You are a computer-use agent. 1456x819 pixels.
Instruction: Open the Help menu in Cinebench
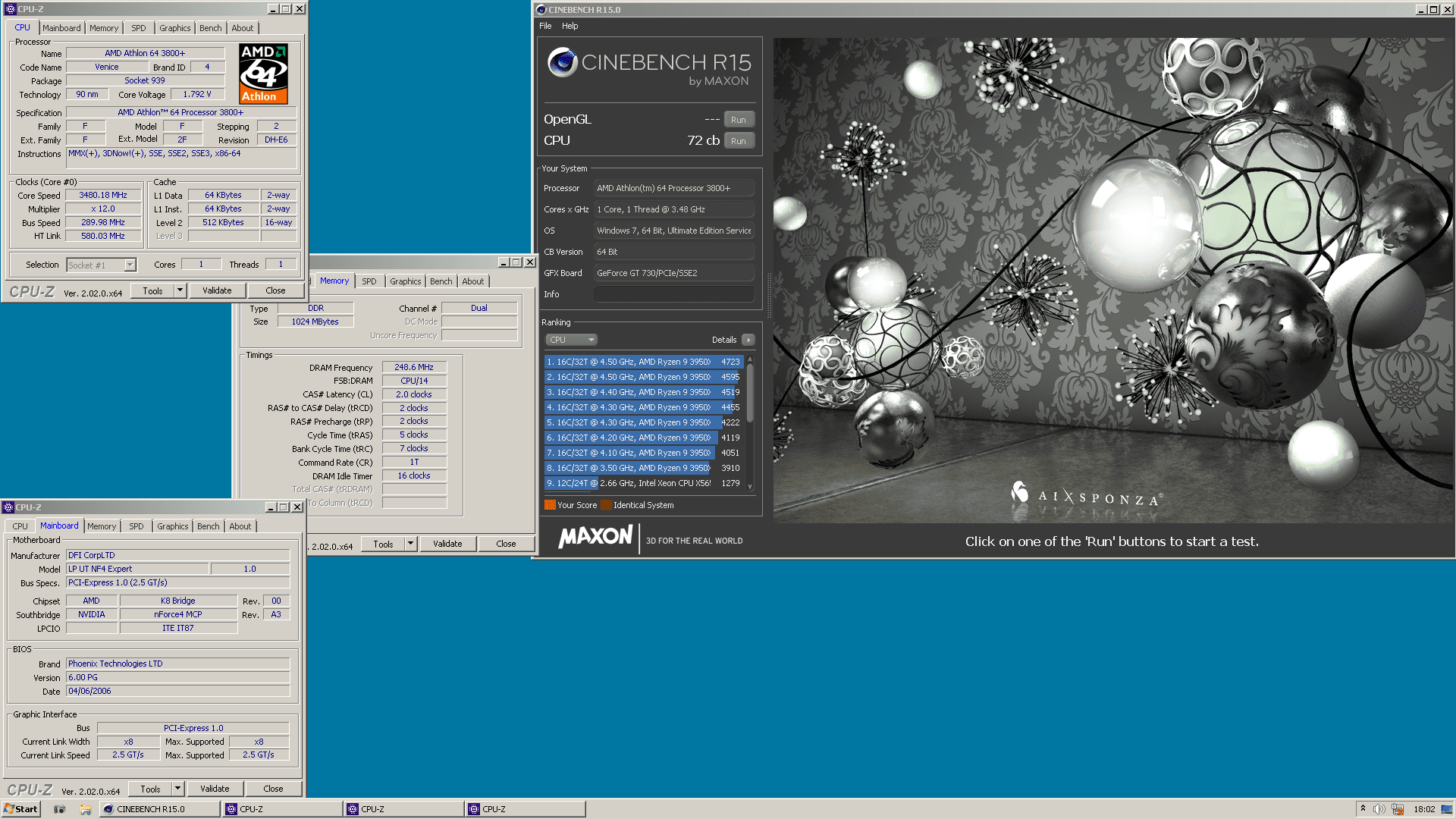click(x=570, y=26)
